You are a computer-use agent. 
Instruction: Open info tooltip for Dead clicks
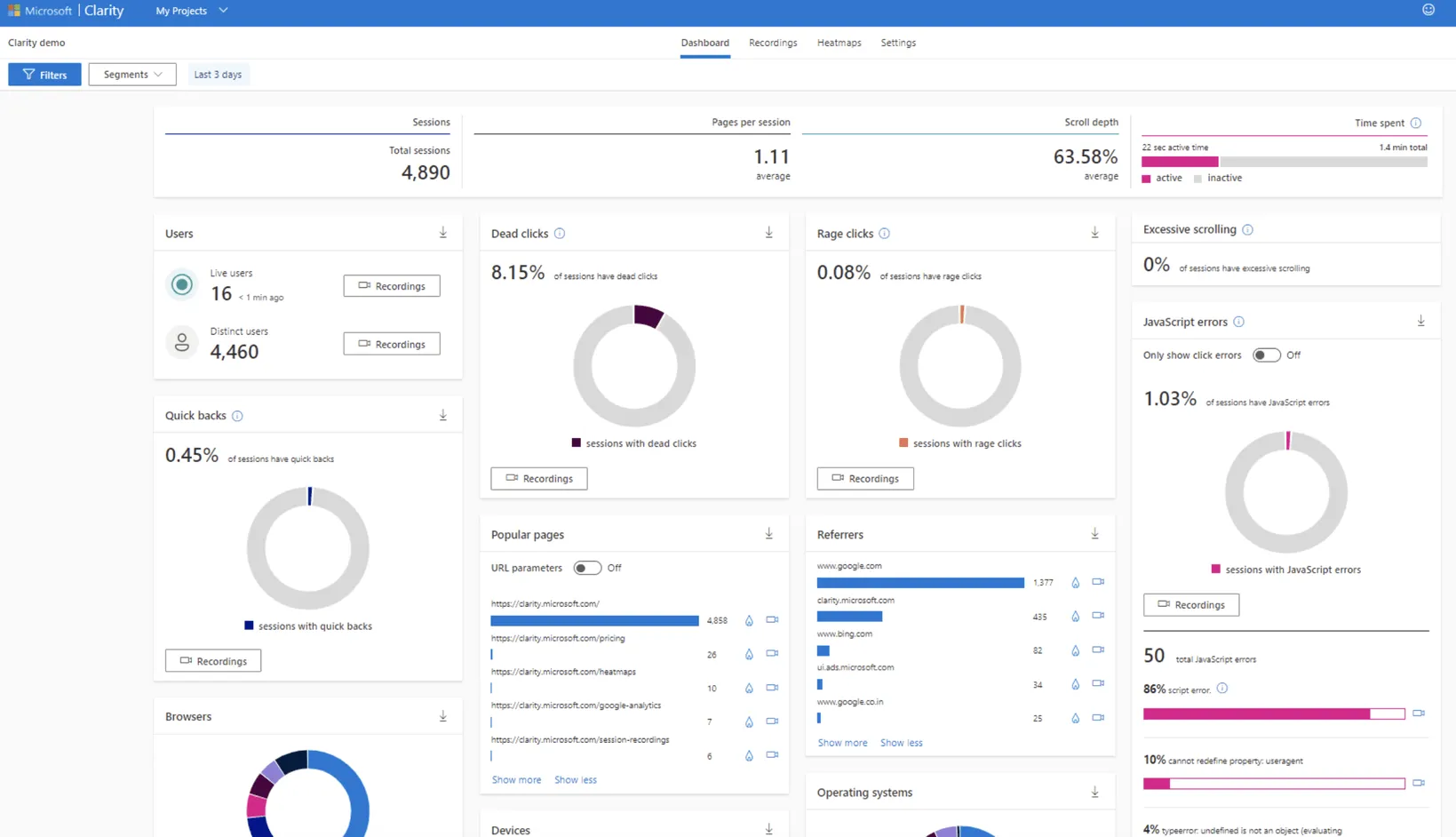pos(560,234)
